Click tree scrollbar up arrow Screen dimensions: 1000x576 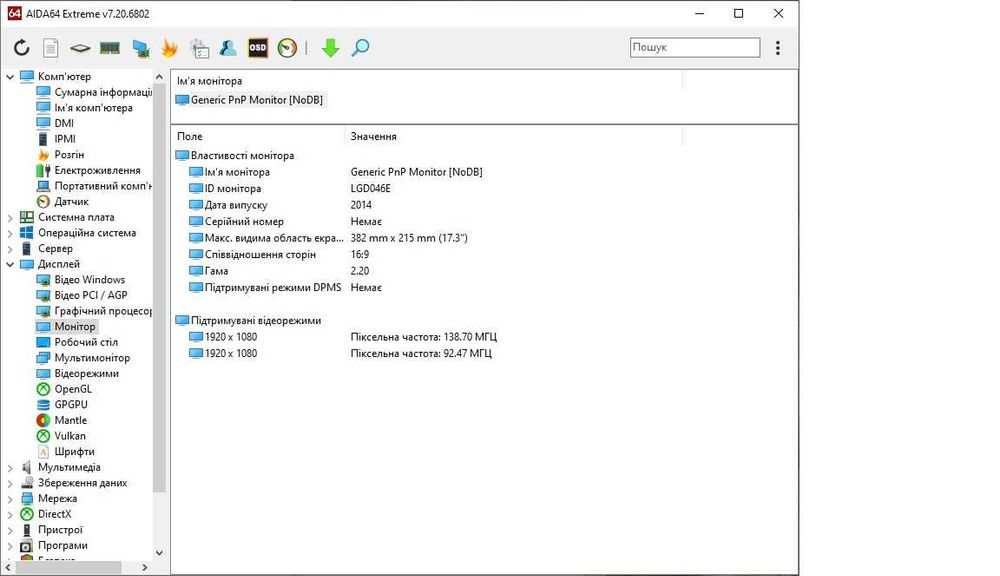159,77
